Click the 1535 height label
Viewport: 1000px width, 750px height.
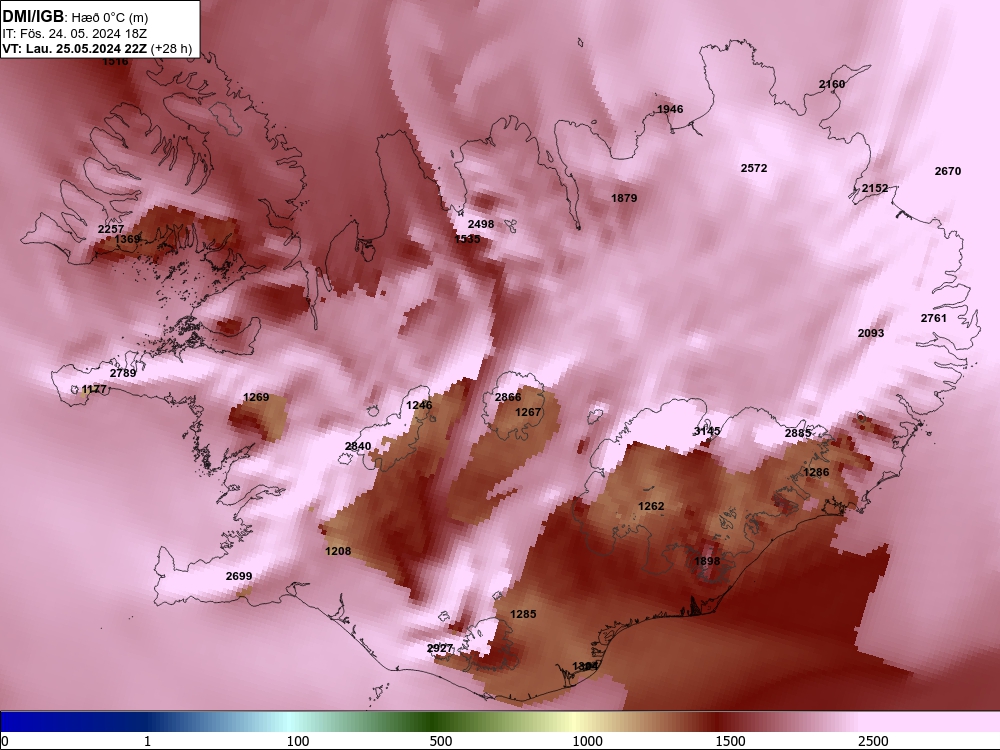(467, 239)
